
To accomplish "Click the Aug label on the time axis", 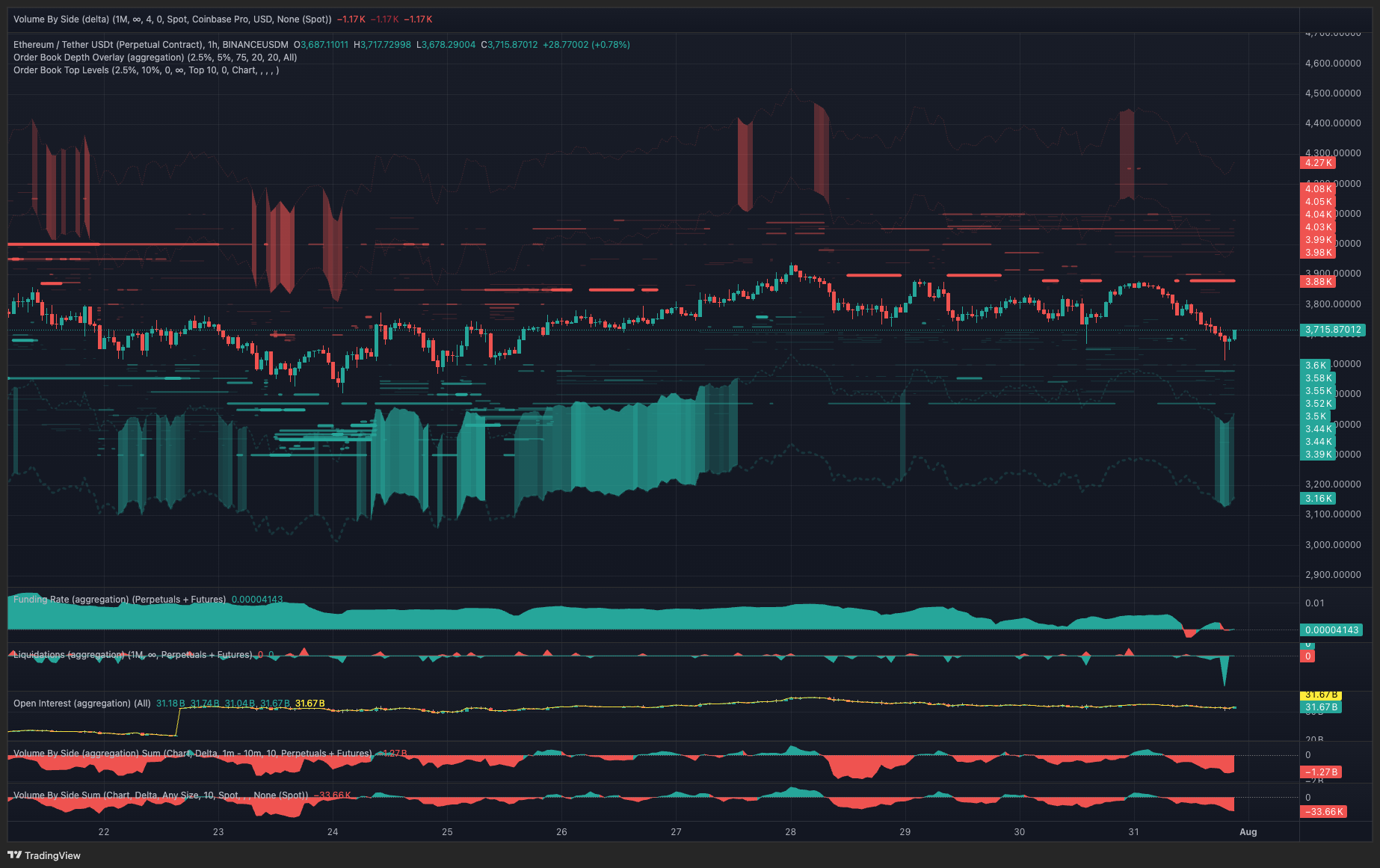I will (1248, 832).
